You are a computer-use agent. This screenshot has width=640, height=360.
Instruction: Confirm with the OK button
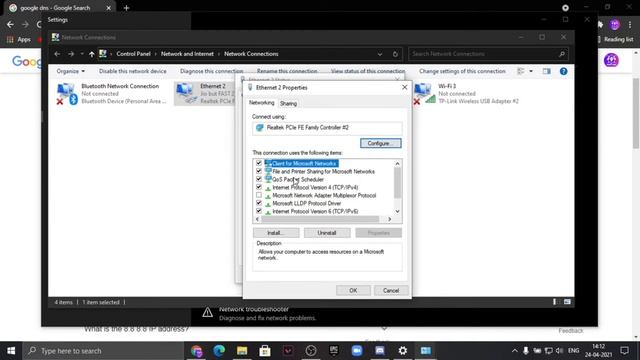pos(353,290)
